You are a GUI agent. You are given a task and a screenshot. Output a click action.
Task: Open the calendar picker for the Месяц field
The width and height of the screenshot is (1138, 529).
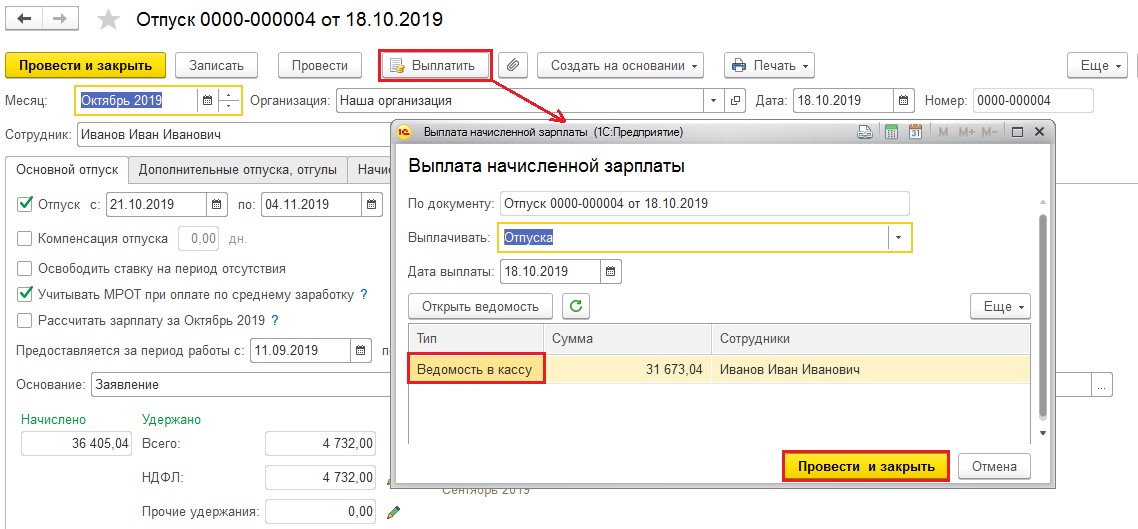pos(207,100)
